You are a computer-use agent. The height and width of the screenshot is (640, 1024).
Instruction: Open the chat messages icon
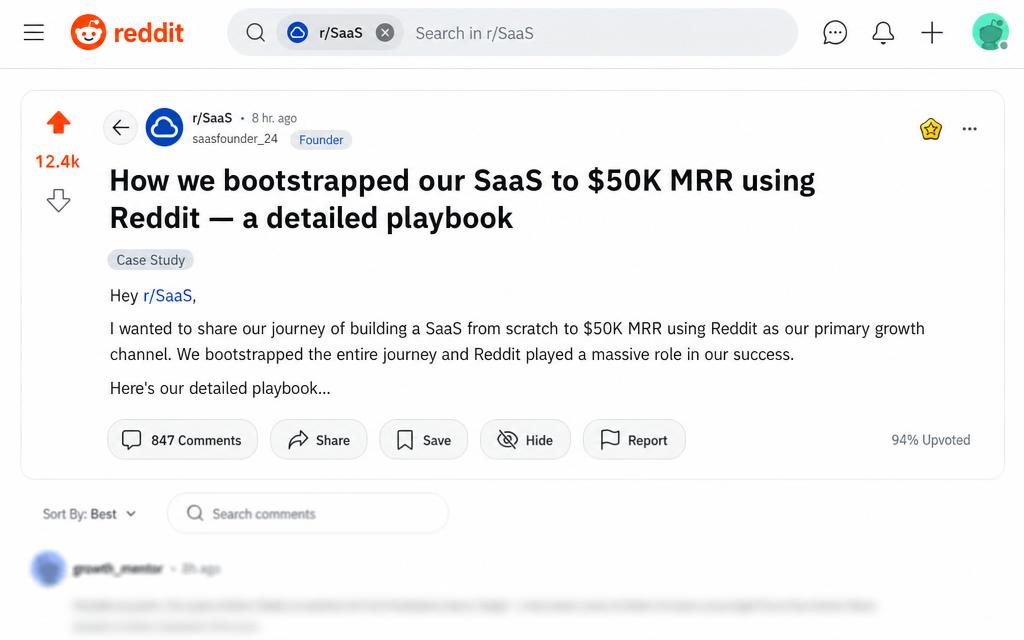coord(835,33)
